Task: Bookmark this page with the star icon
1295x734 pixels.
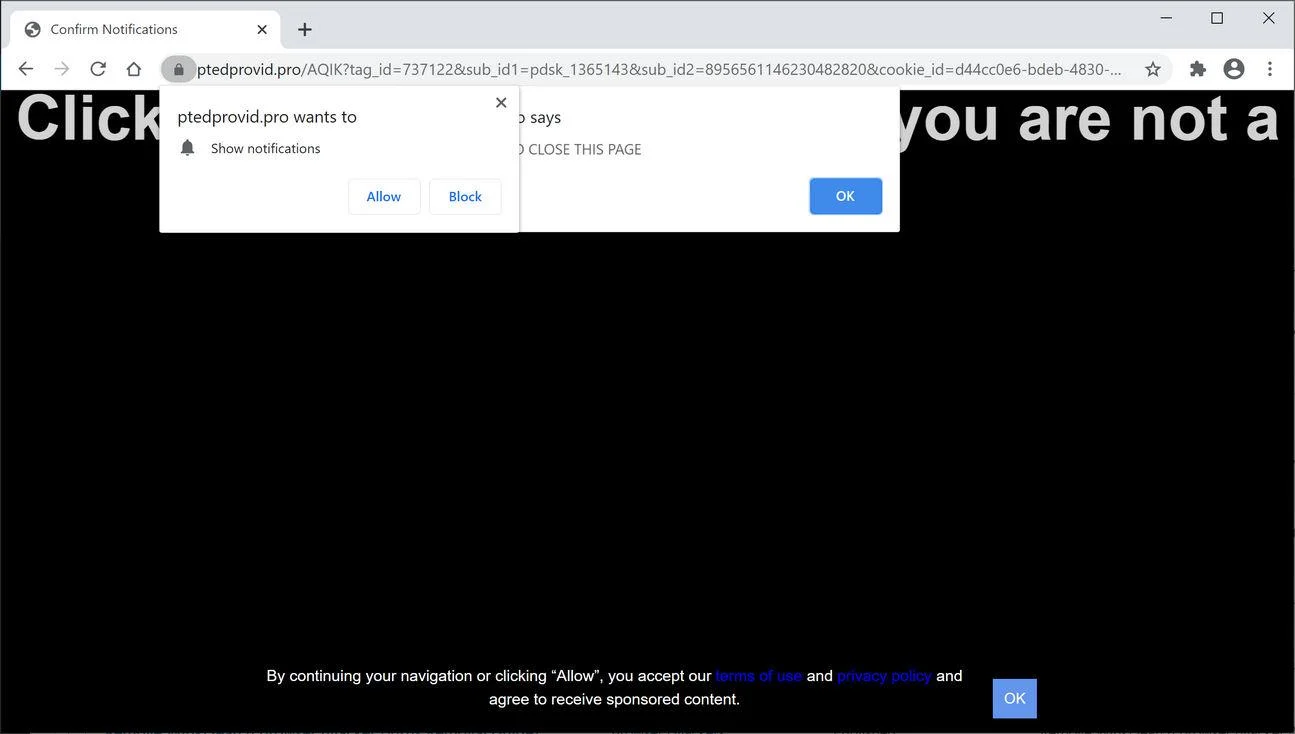Action: tap(1153, 69)
